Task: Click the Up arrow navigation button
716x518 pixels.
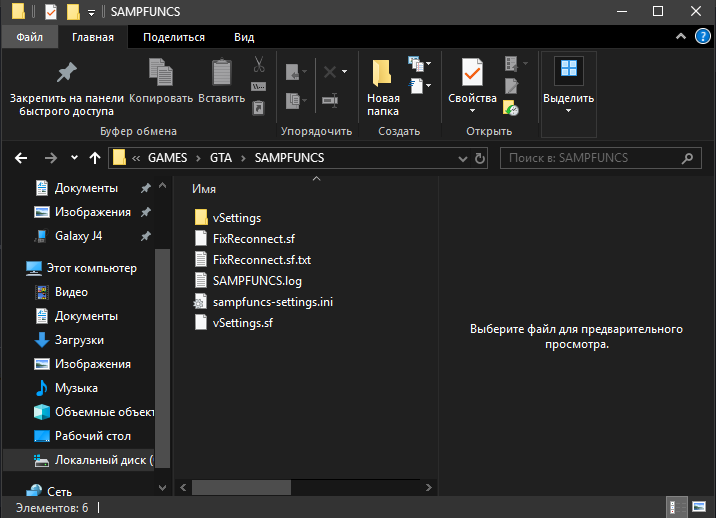Action: [x=96, y=158]
